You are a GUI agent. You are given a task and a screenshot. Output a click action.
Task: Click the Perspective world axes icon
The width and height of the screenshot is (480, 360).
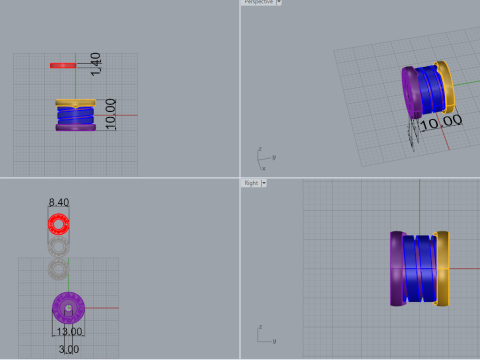coord(265,159)
